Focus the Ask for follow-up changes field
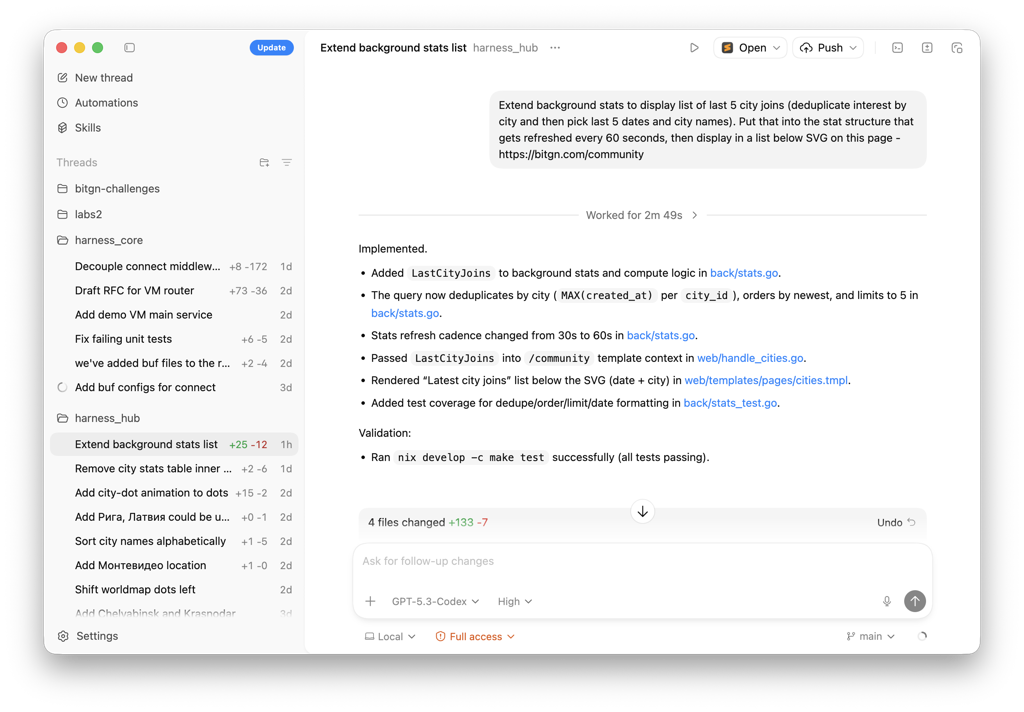Screen dimensions: 1024x712 (640, 561)
